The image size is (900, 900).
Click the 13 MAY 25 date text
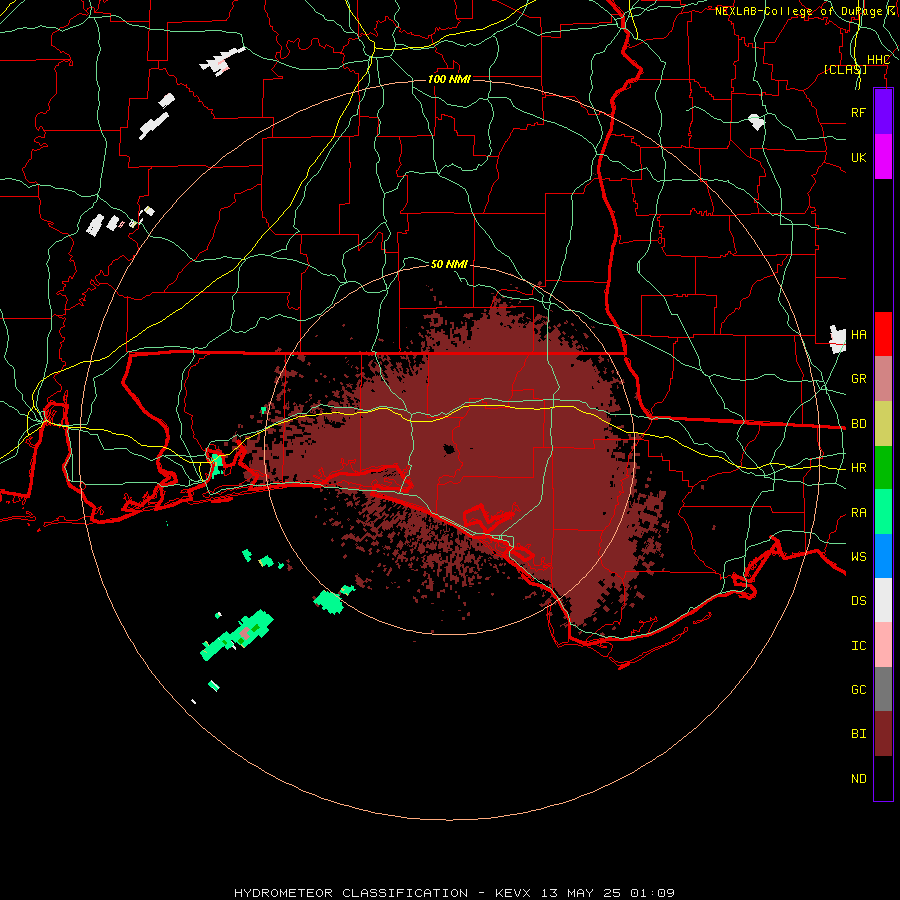point(580,893)
